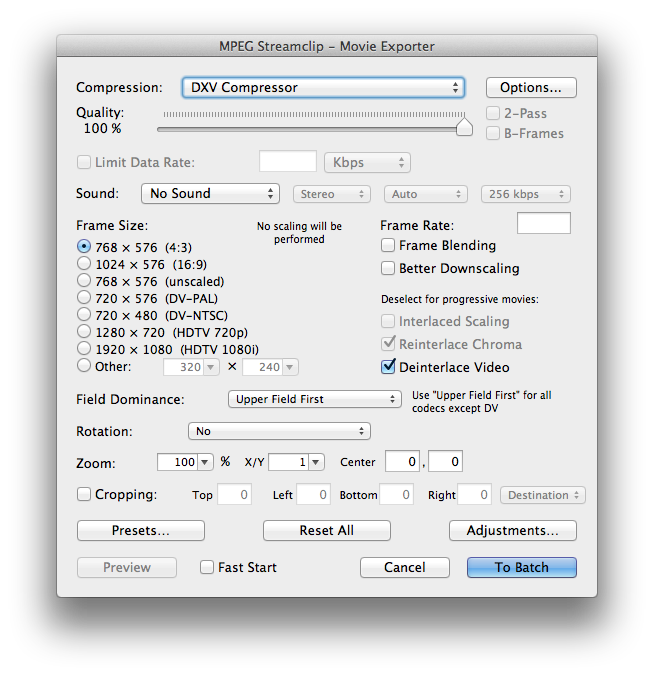Screen dimensions: 654x676
Task: Click the To Batch button
Action: [x=522, y=567]
